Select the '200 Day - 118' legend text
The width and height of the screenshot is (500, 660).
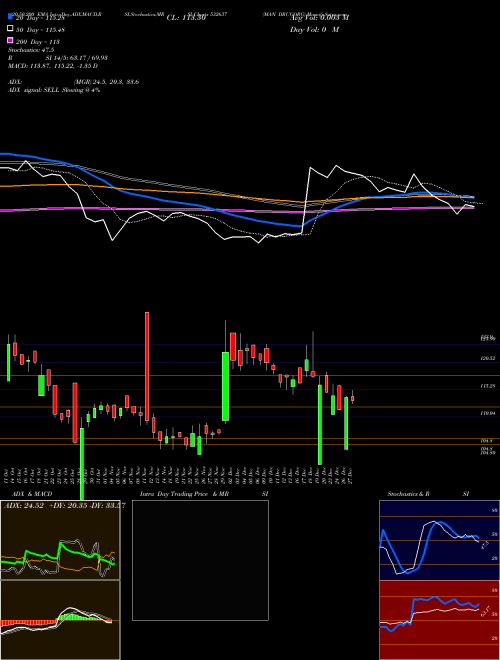coord(37,42)
